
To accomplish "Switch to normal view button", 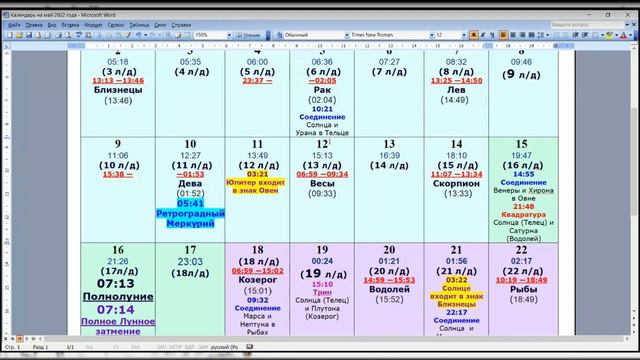I will (x=6, y=339).
